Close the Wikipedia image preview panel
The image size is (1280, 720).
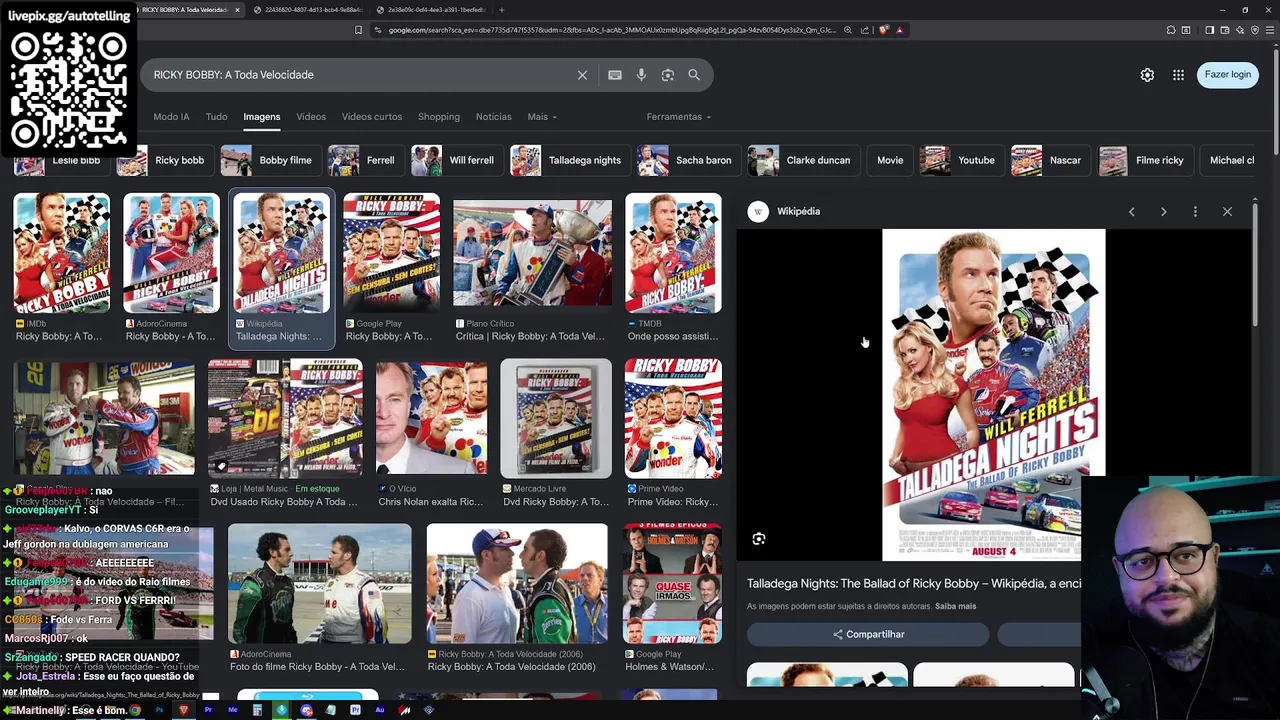(1227, 212)
